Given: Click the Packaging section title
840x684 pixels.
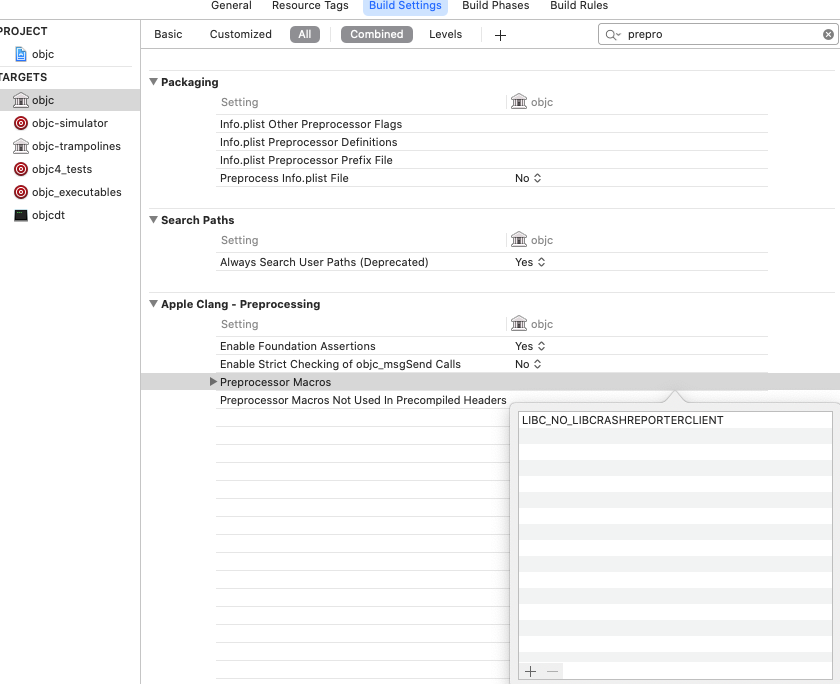Looking at the screenshot, I should click(x=190, y=82).
